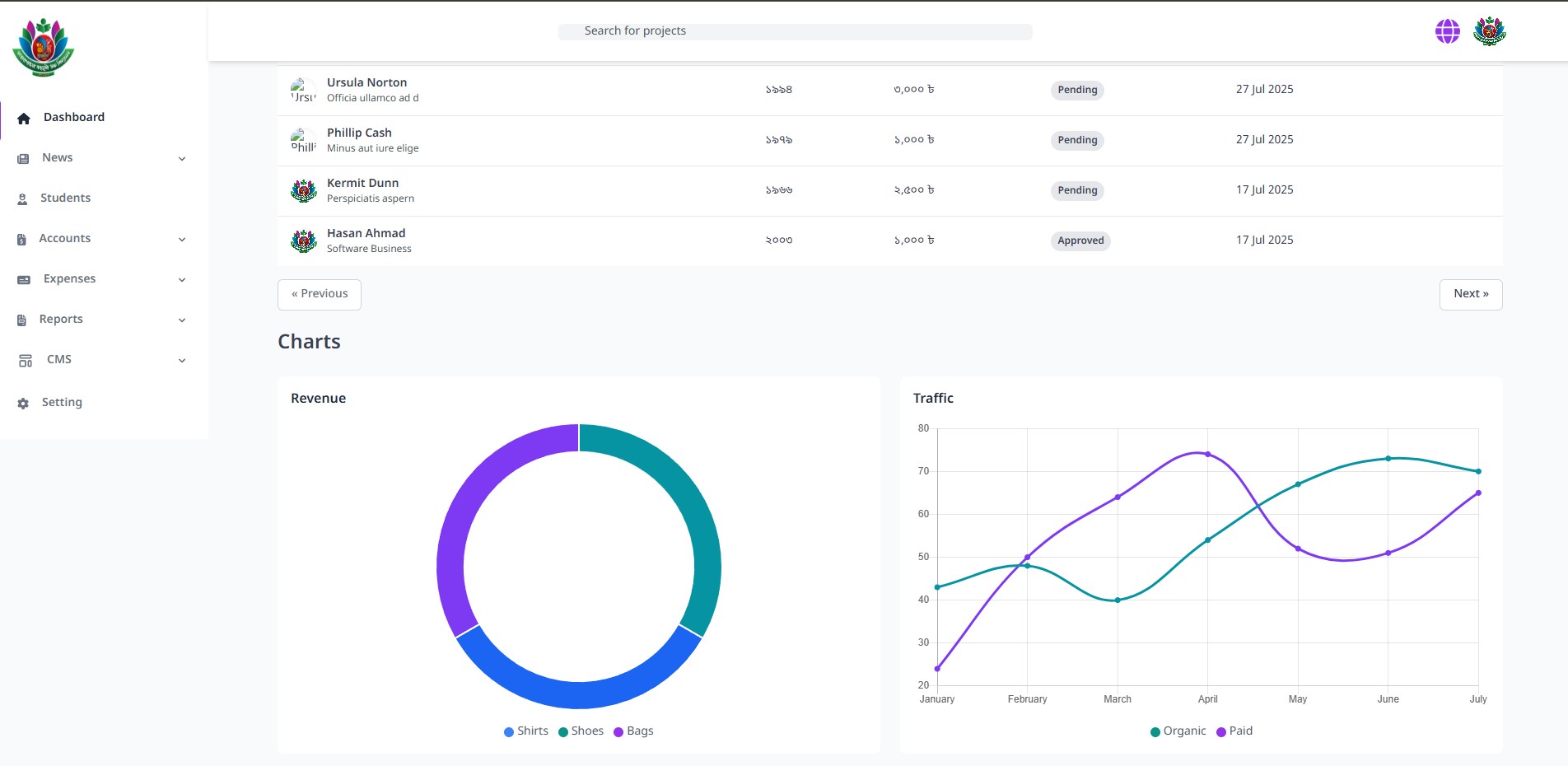
Task: Click the Setting gear icon
Action: [23, 403]
